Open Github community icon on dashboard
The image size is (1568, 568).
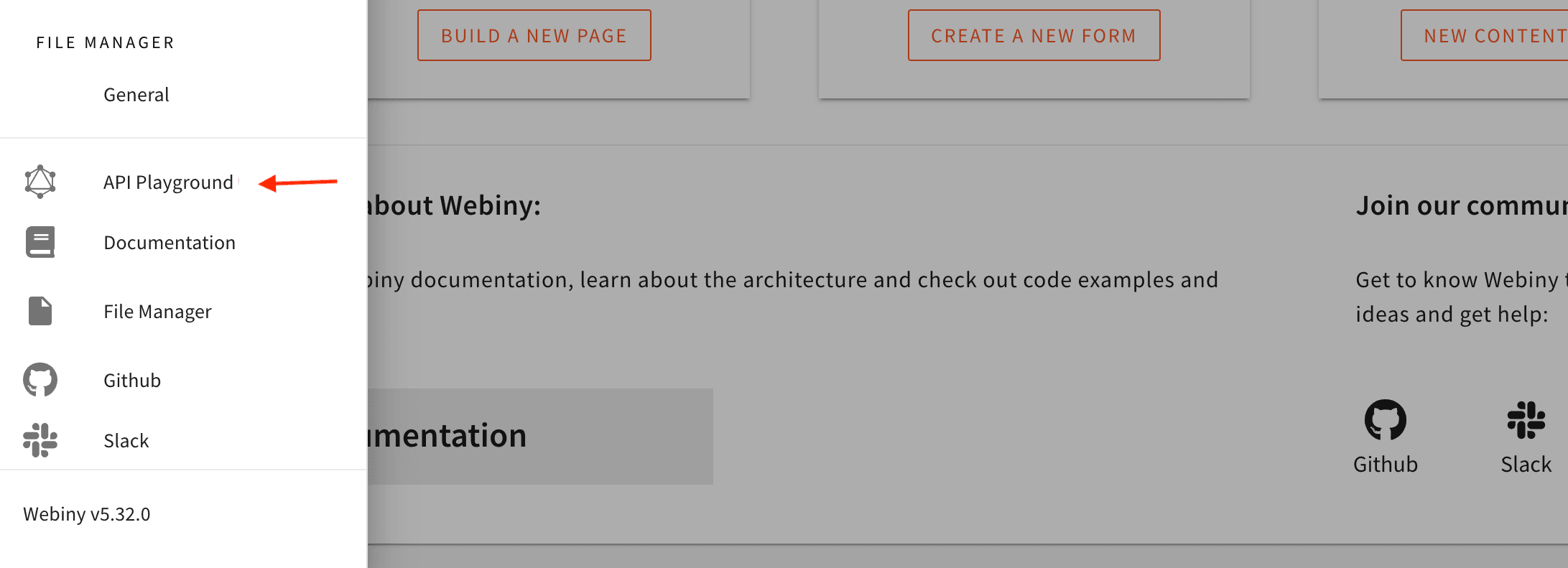tap(1385, 419)
